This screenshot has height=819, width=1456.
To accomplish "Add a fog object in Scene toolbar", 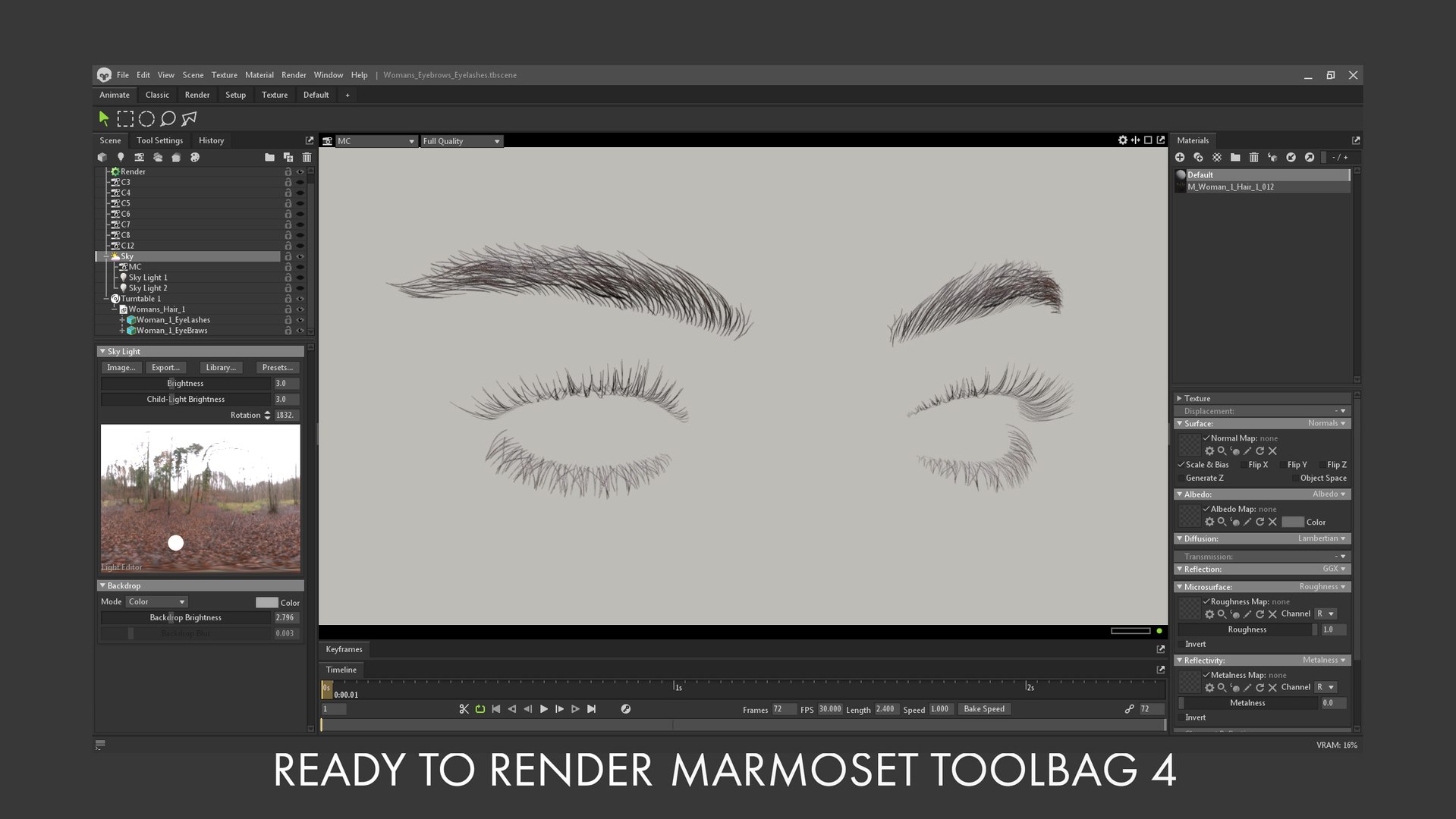I will 158,157.
